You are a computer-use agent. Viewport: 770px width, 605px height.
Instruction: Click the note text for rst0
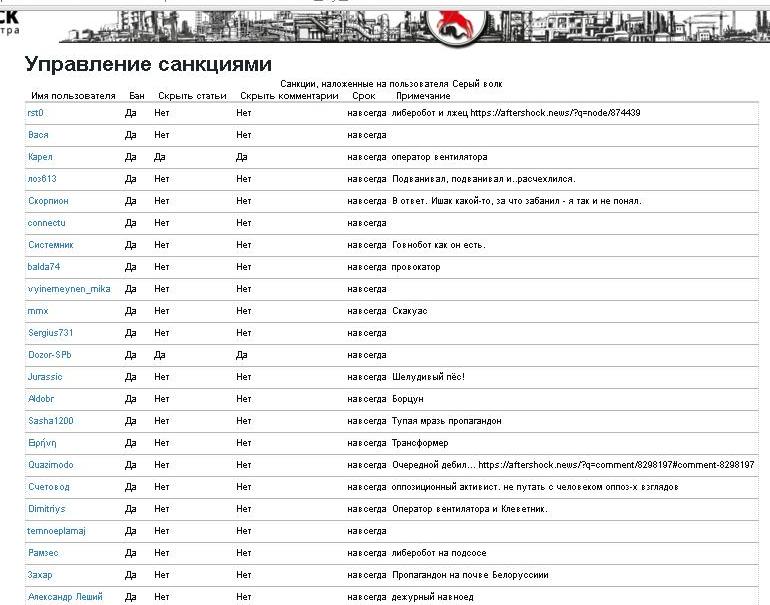click(x=516, y=113)
